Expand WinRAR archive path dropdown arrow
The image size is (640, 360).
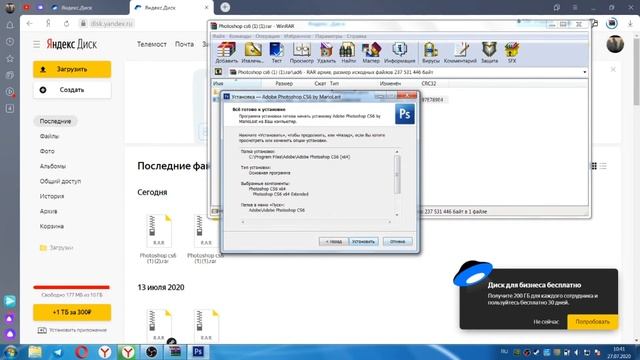584,72
